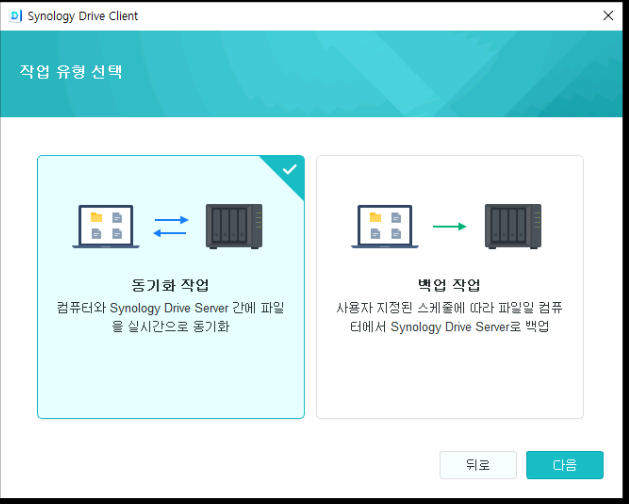Screen dimensions: 629x504
Task: Click the sync description starting 컴퓨터와 Synology Drive Server
Action: [170, 317]
